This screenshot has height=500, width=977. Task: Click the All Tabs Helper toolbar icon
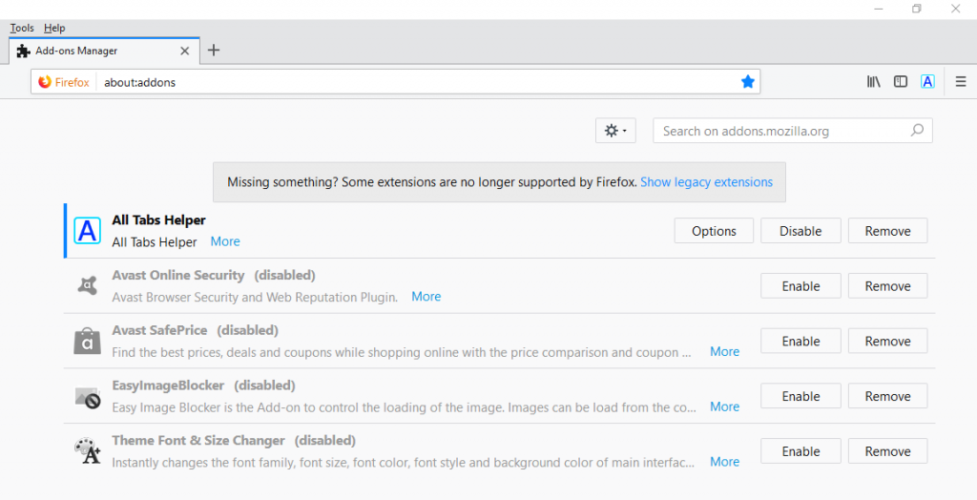point(928,82)
